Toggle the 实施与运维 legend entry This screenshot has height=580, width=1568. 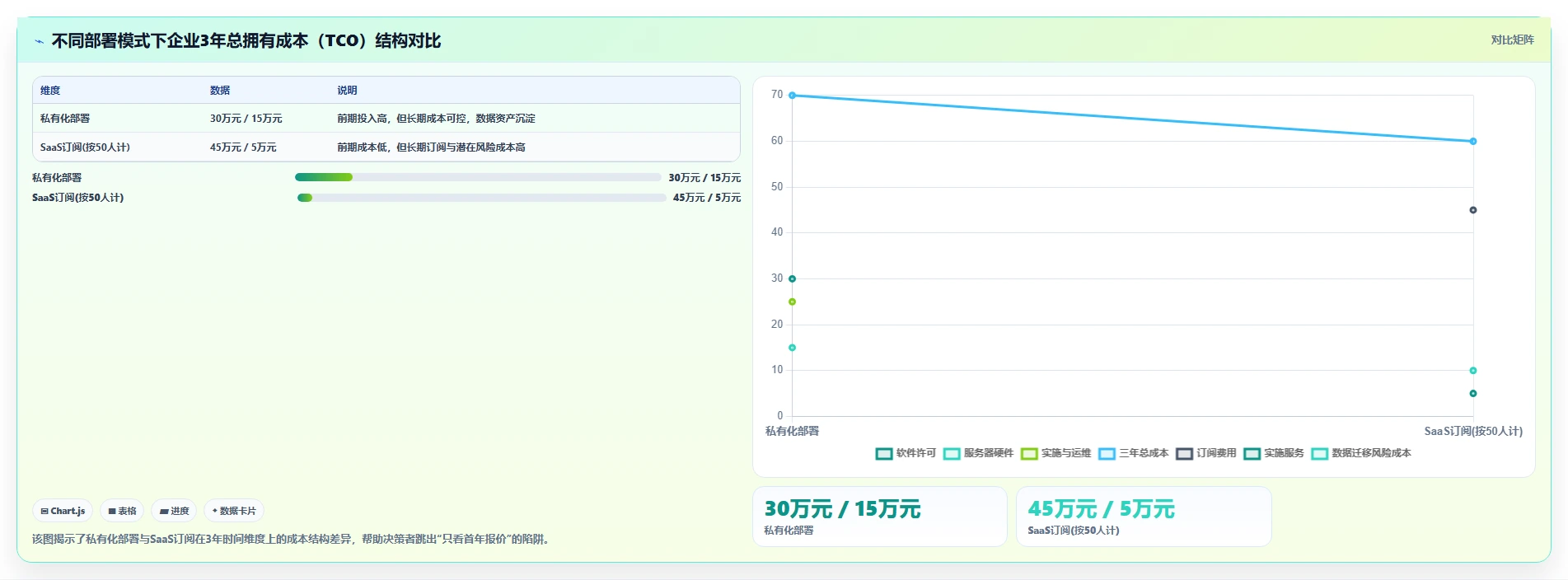tap(1055, 453)
